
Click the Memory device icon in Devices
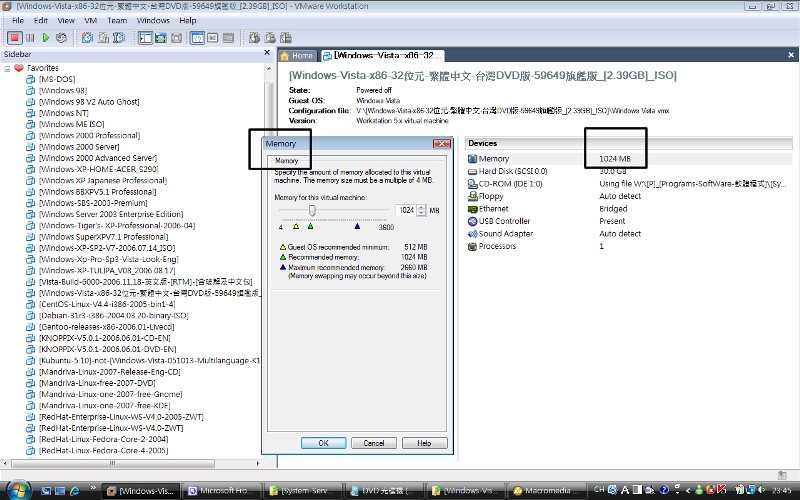click(x=472, y=159)
